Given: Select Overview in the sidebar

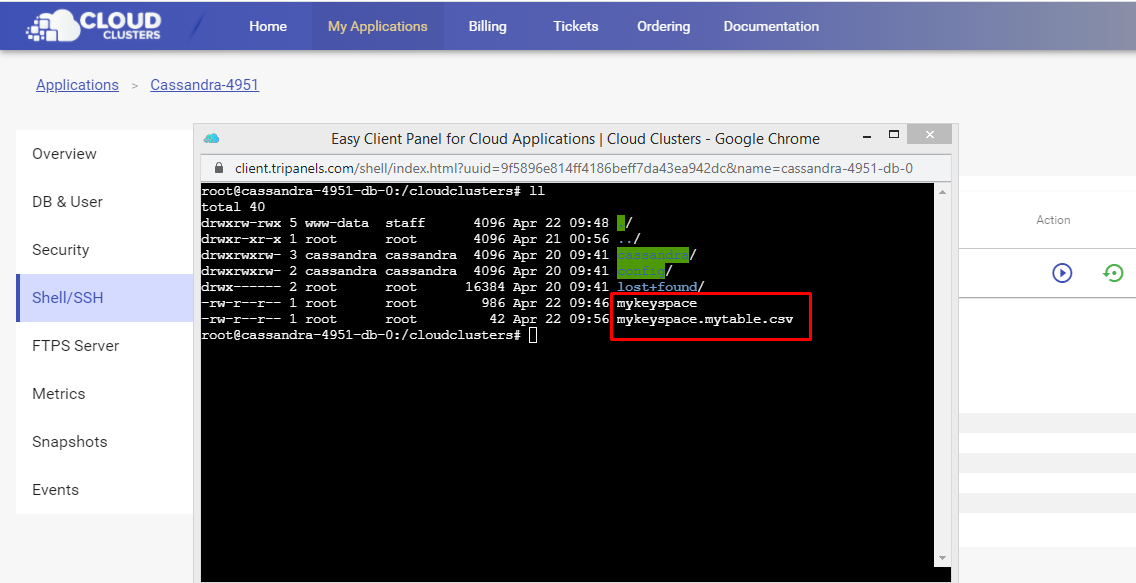Looking at the screenshot, I should click(x=104, y=154).
